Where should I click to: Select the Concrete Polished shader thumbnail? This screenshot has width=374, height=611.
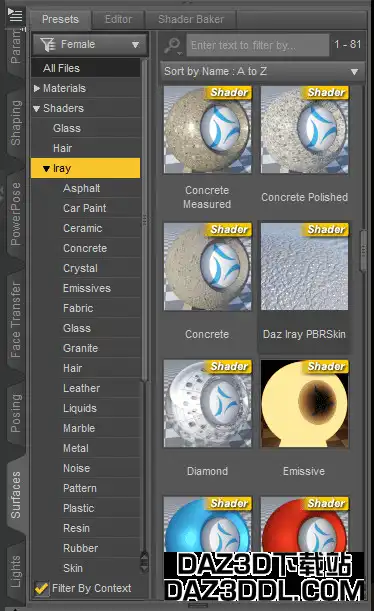click(305, 130)
